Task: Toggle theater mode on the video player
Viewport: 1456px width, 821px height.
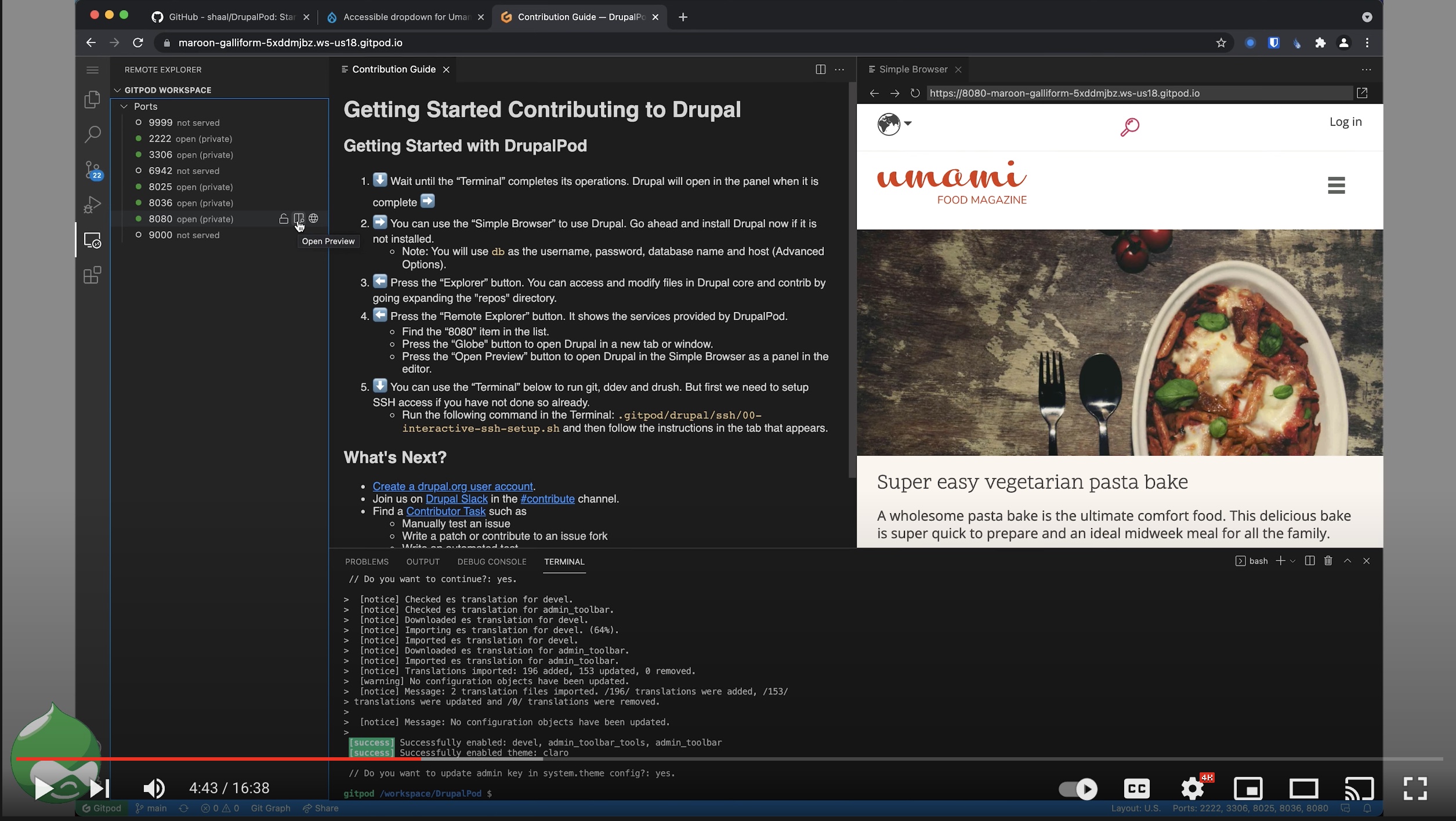Action: 1304,788
